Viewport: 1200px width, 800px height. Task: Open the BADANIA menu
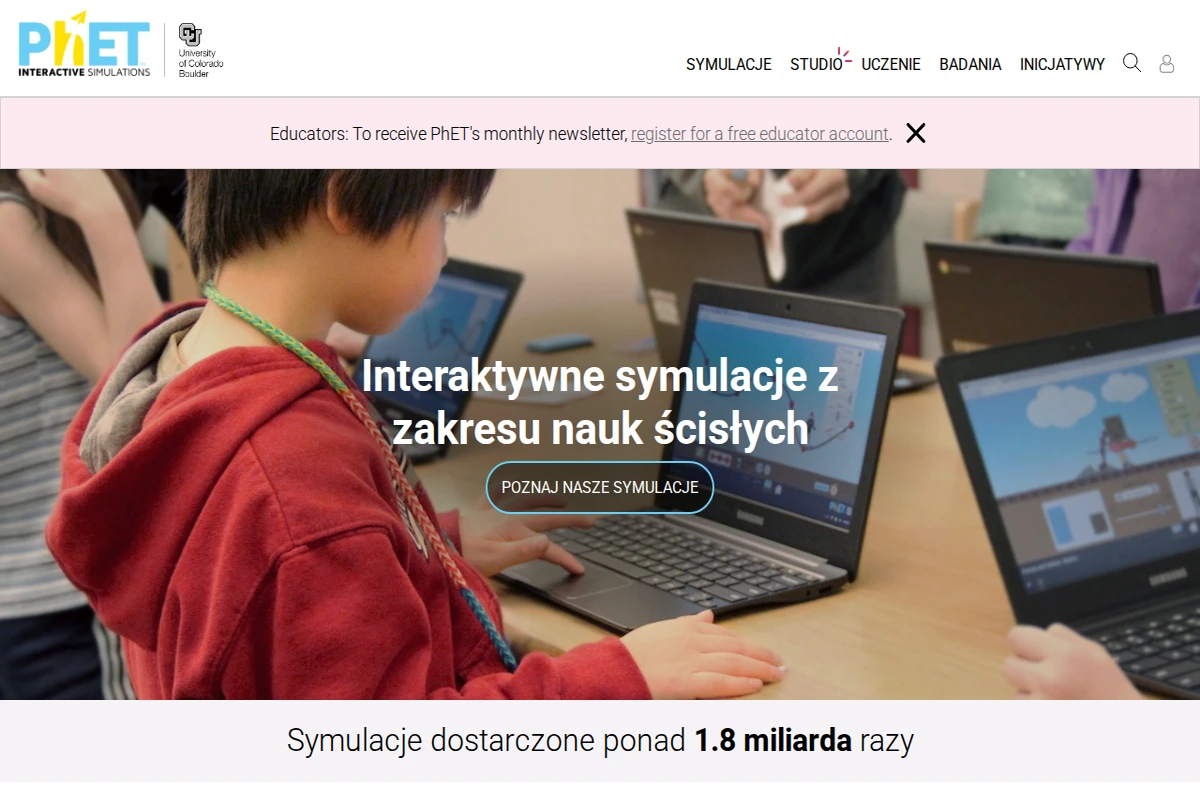(970, 64)
